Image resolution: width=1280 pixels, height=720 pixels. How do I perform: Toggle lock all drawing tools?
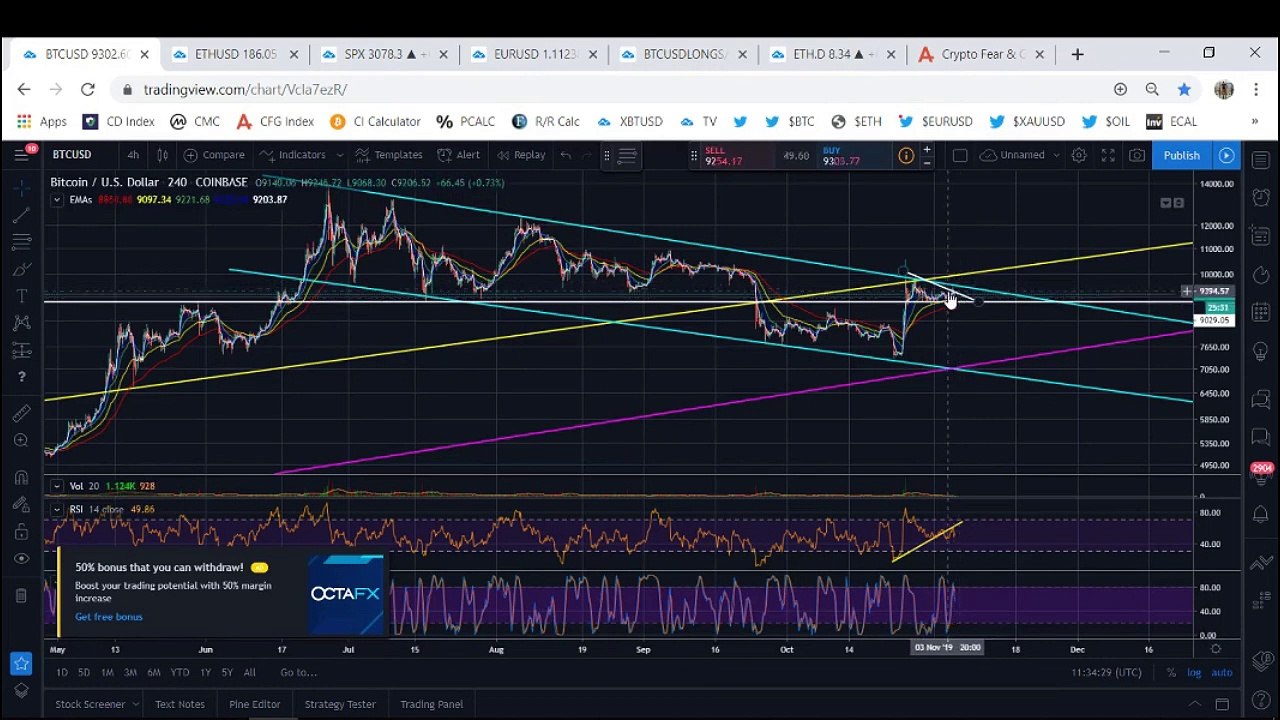[x=21, y=531]
